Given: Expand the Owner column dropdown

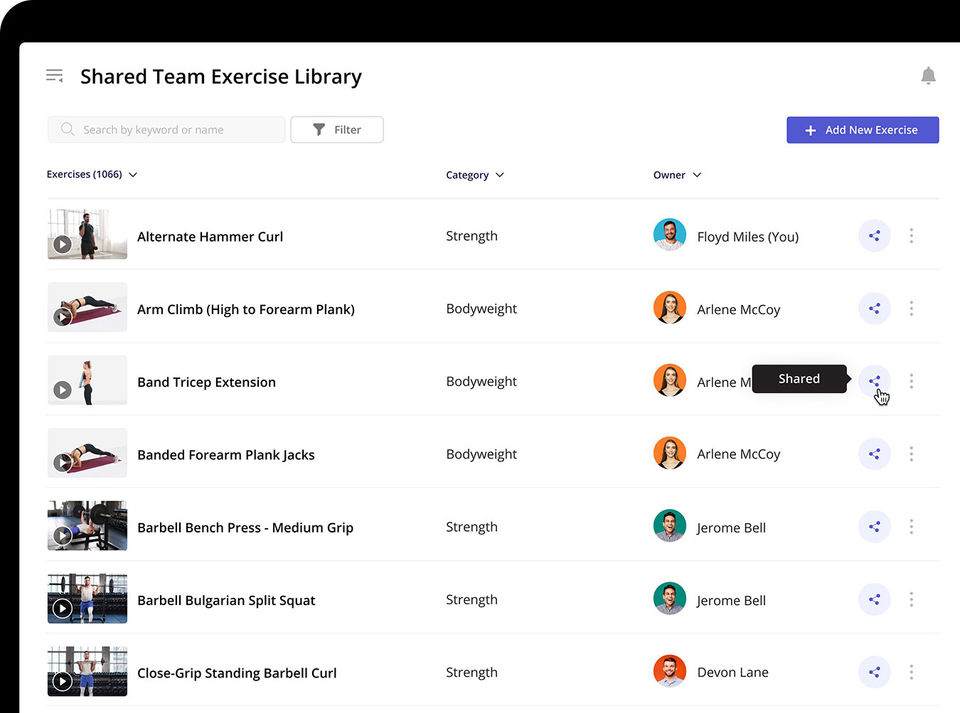Looking at the screenshot, I should coord(677,175).
